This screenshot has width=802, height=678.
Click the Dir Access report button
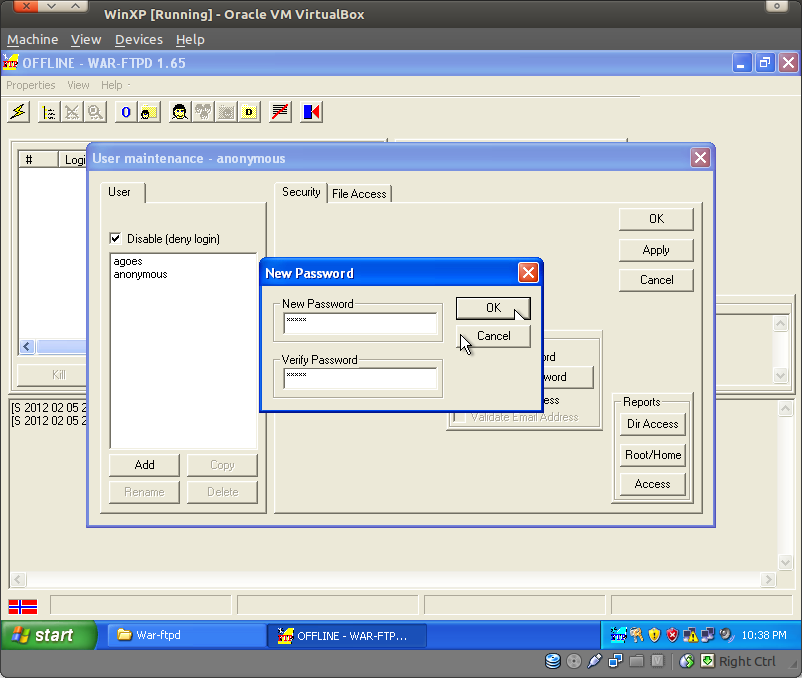tap(653, 424)
